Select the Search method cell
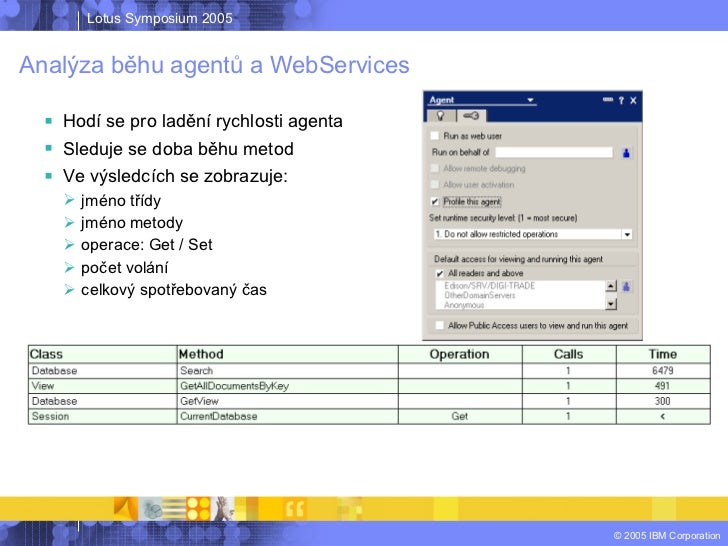728x546 pixels. [287, 370]
